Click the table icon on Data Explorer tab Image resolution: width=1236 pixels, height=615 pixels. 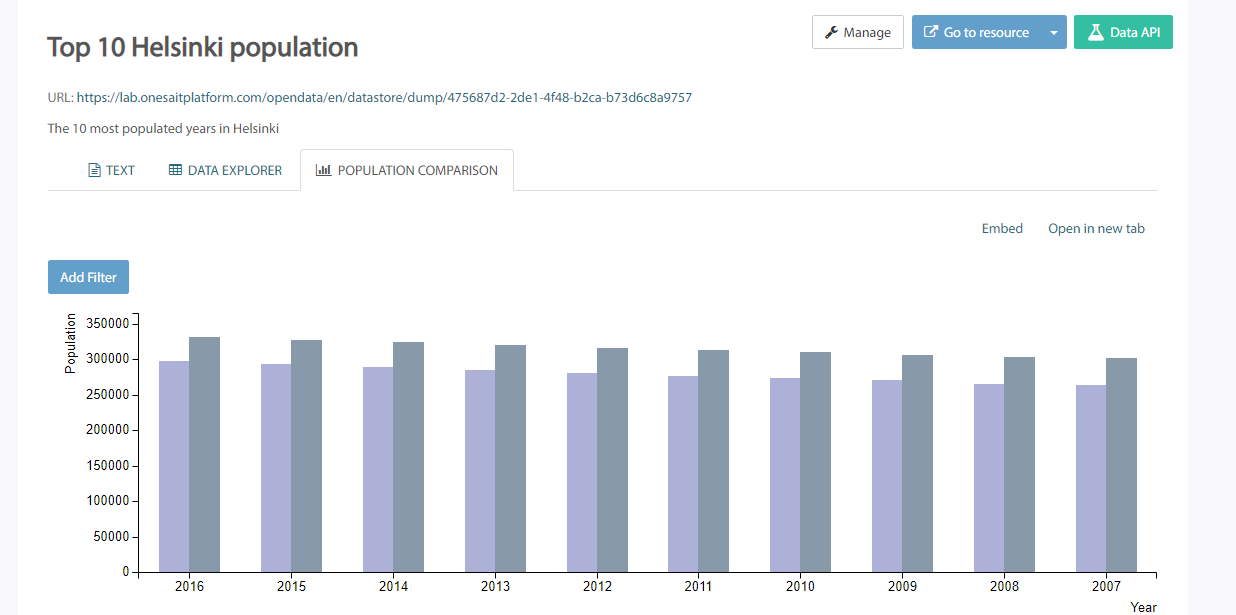click(x=175, y=170)
